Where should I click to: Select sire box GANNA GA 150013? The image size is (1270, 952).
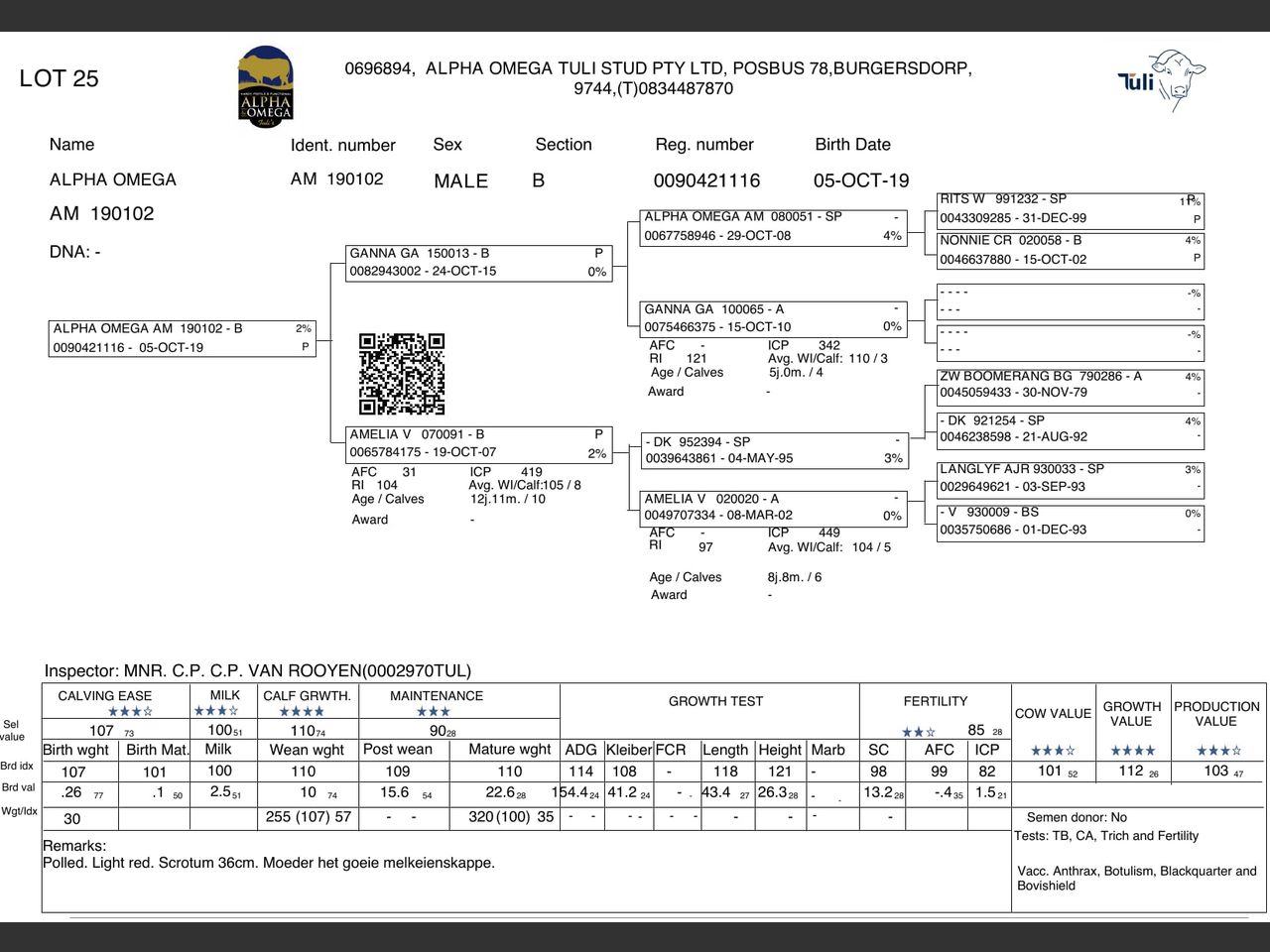pyautogui.click(x=477, y=263)
